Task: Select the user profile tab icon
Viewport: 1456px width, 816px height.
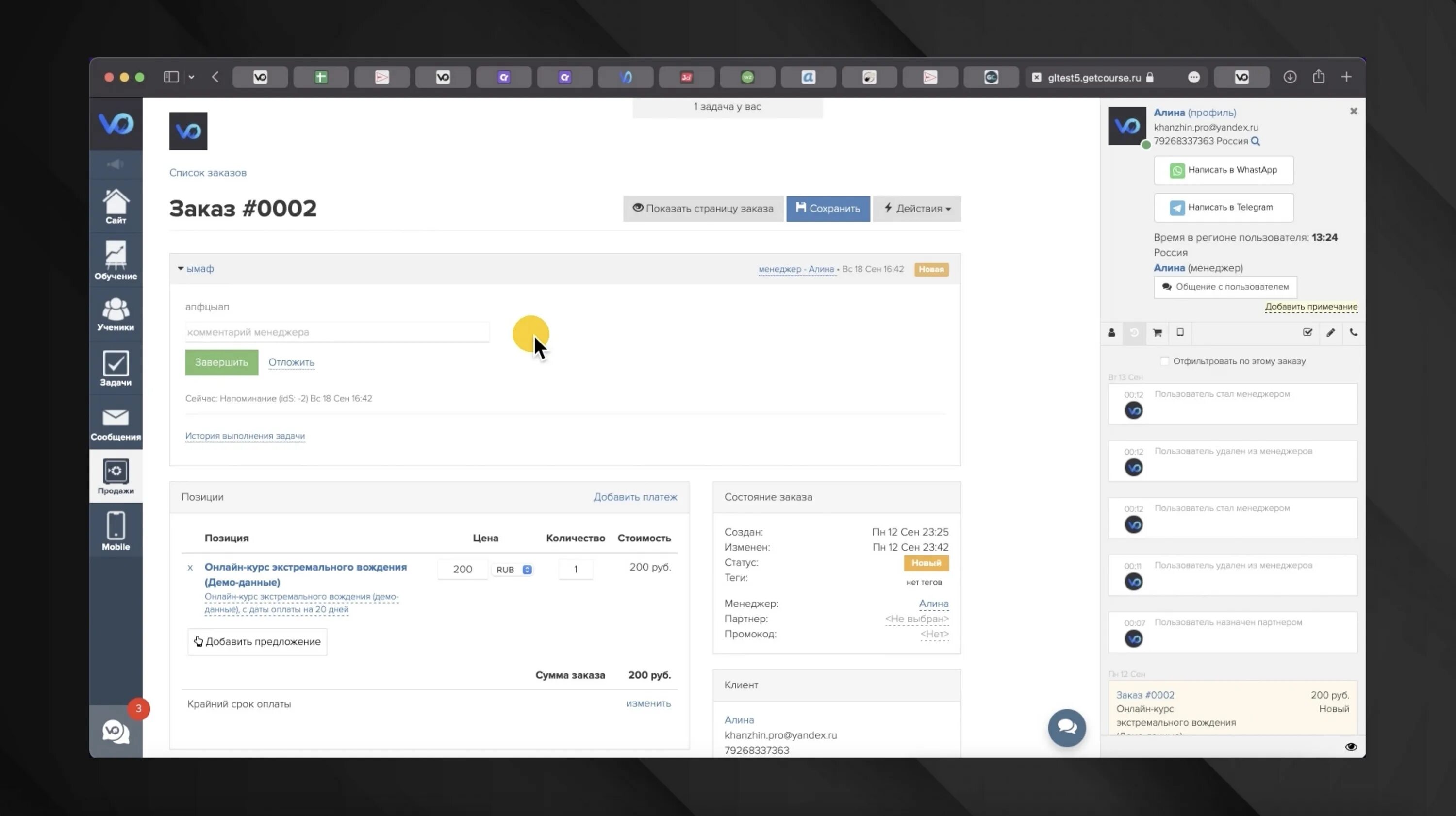Action: tap(1111, 333)
